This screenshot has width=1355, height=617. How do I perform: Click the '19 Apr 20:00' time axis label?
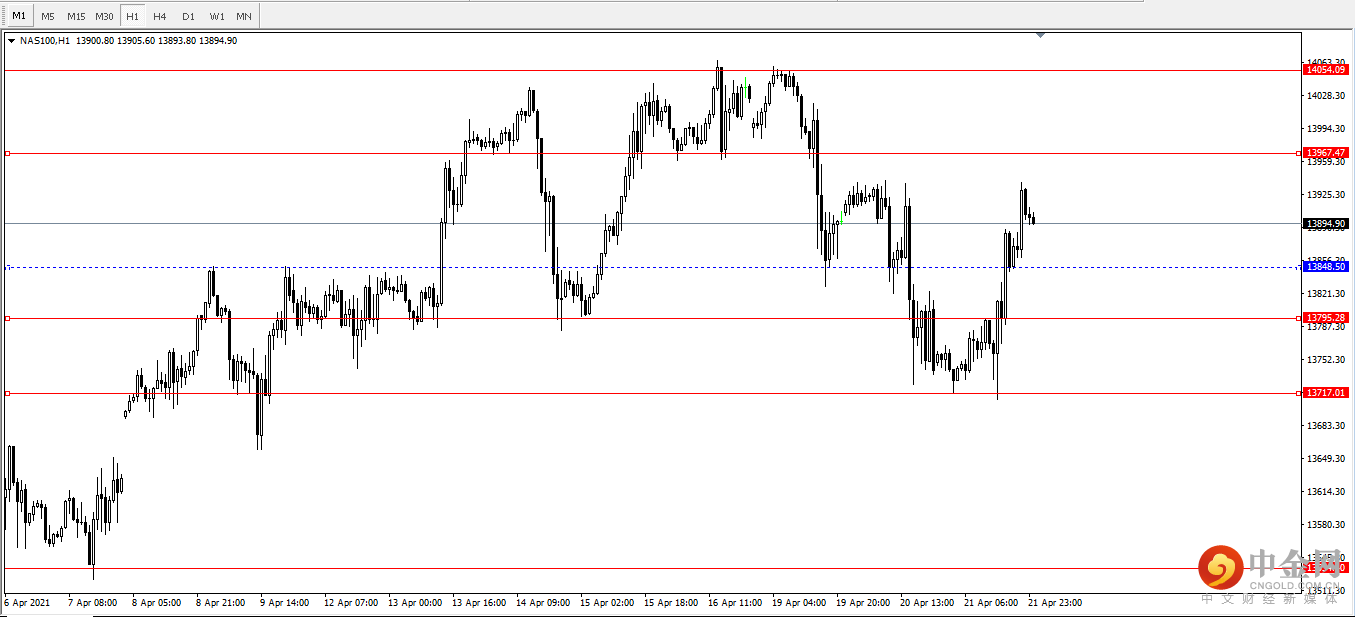click(863, 603)
